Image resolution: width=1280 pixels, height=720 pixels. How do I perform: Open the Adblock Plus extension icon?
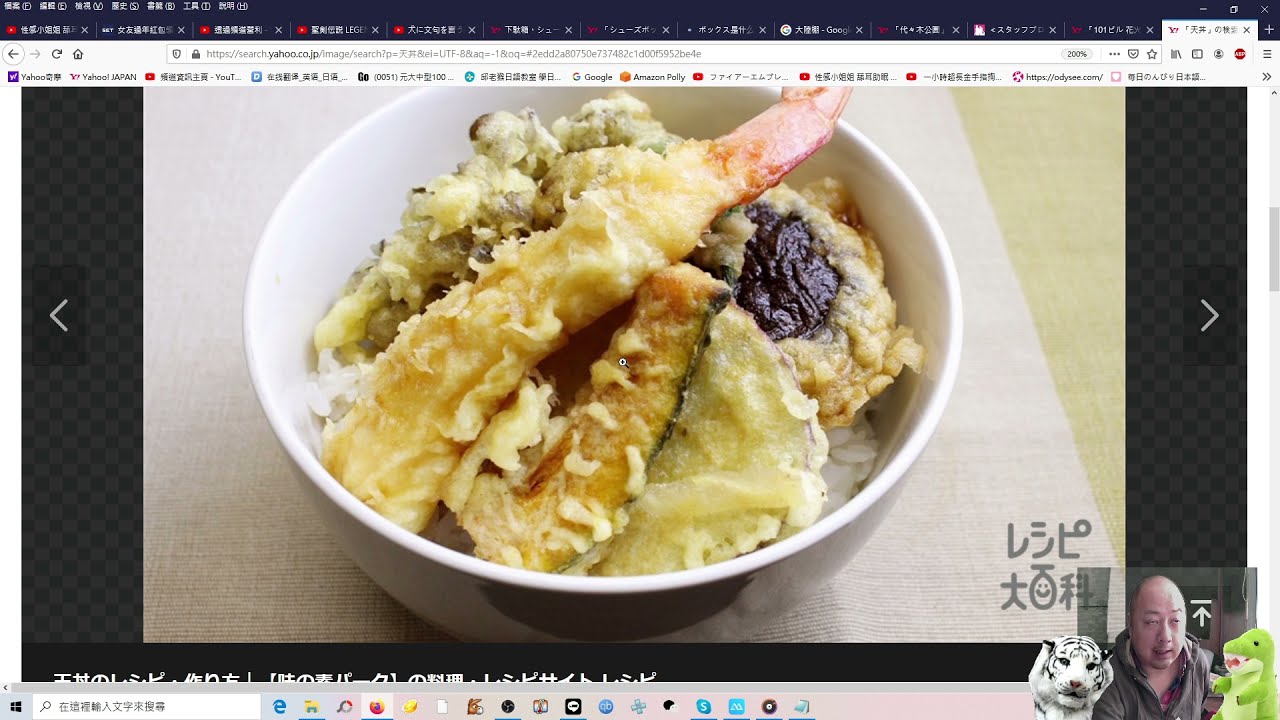click(x=1240, y=54)
